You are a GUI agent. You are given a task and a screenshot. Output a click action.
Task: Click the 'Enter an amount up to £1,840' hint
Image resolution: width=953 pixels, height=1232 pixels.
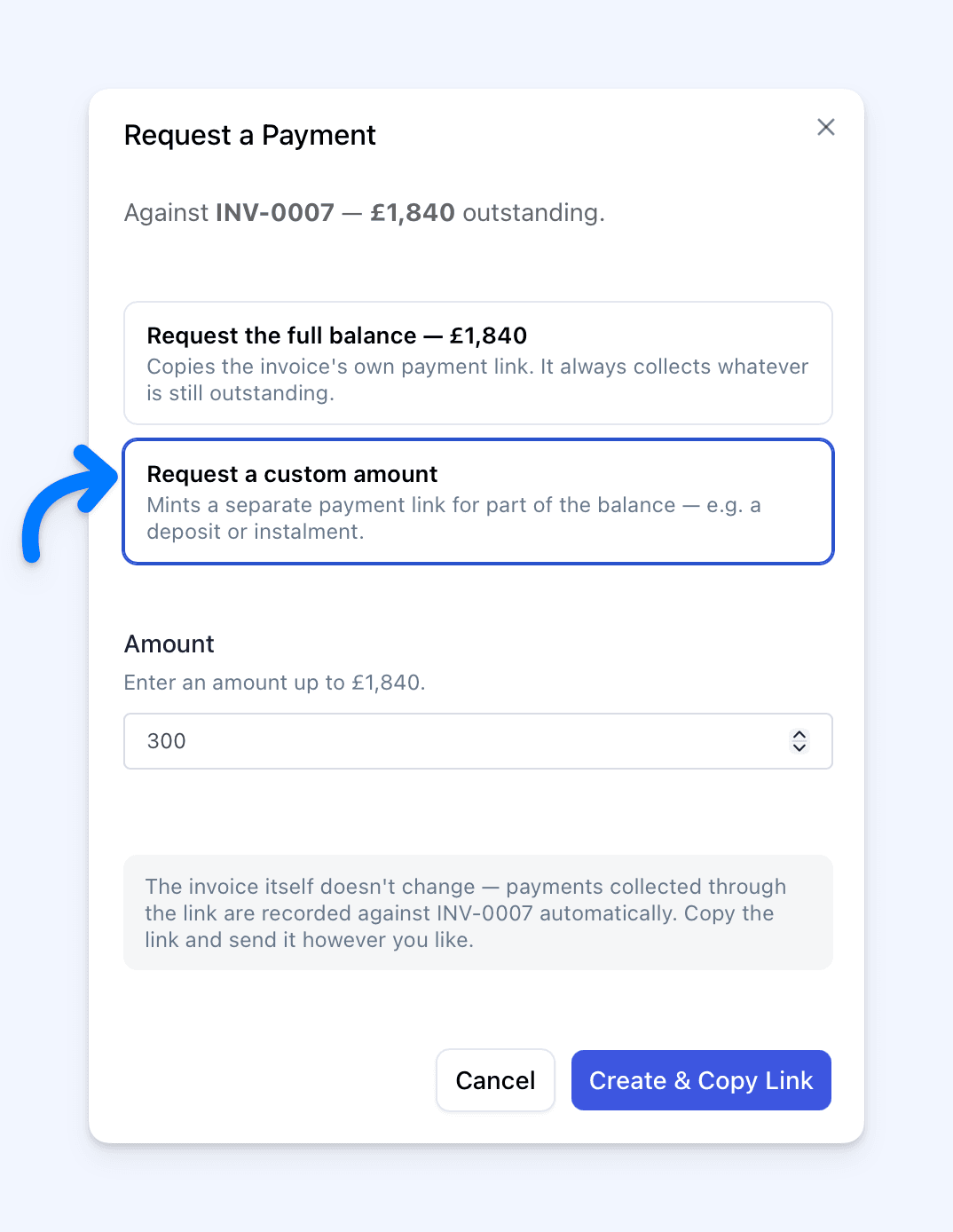(275, 683)
